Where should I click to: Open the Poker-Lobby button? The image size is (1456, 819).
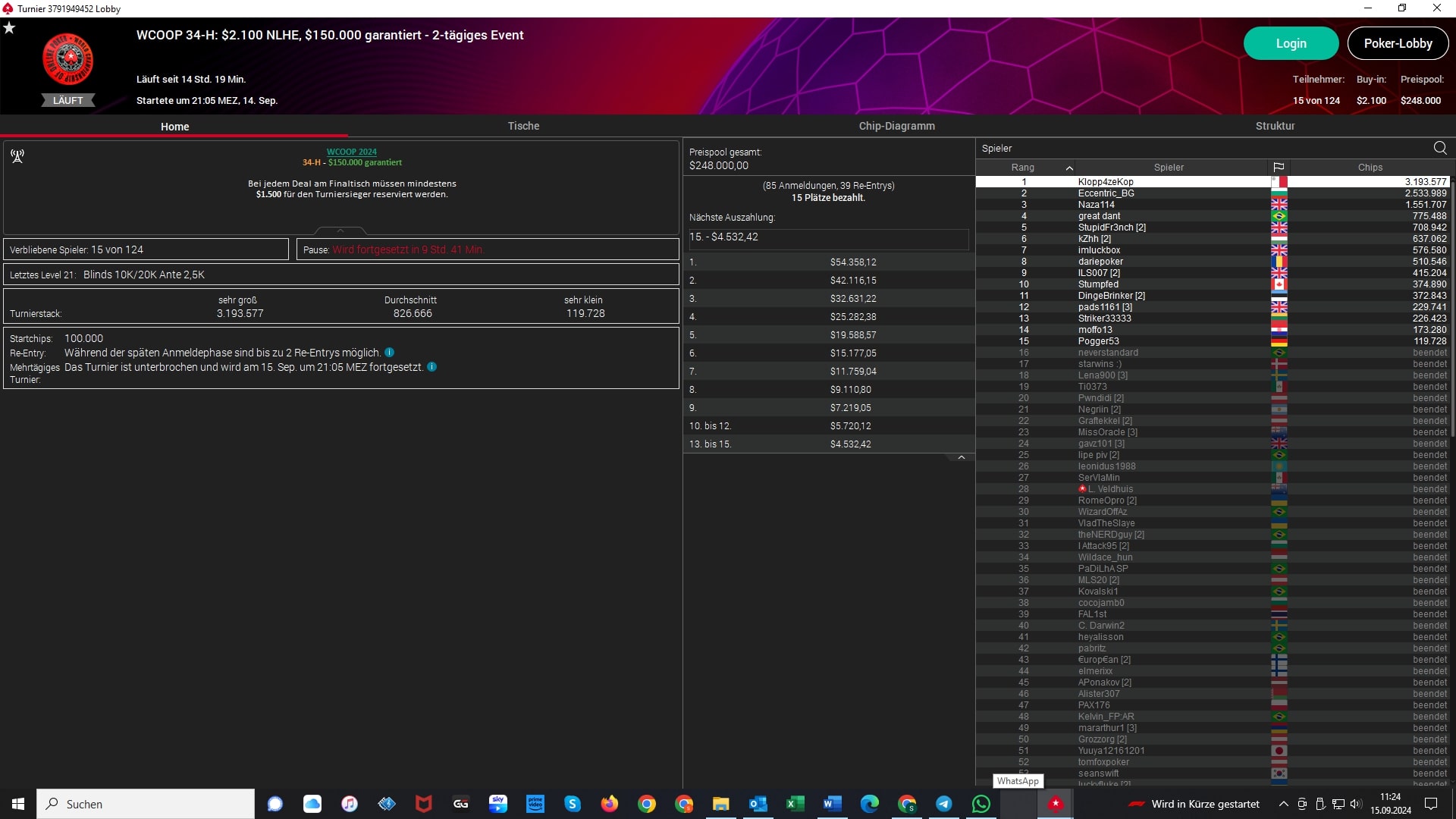click(x=1397, y=43)
